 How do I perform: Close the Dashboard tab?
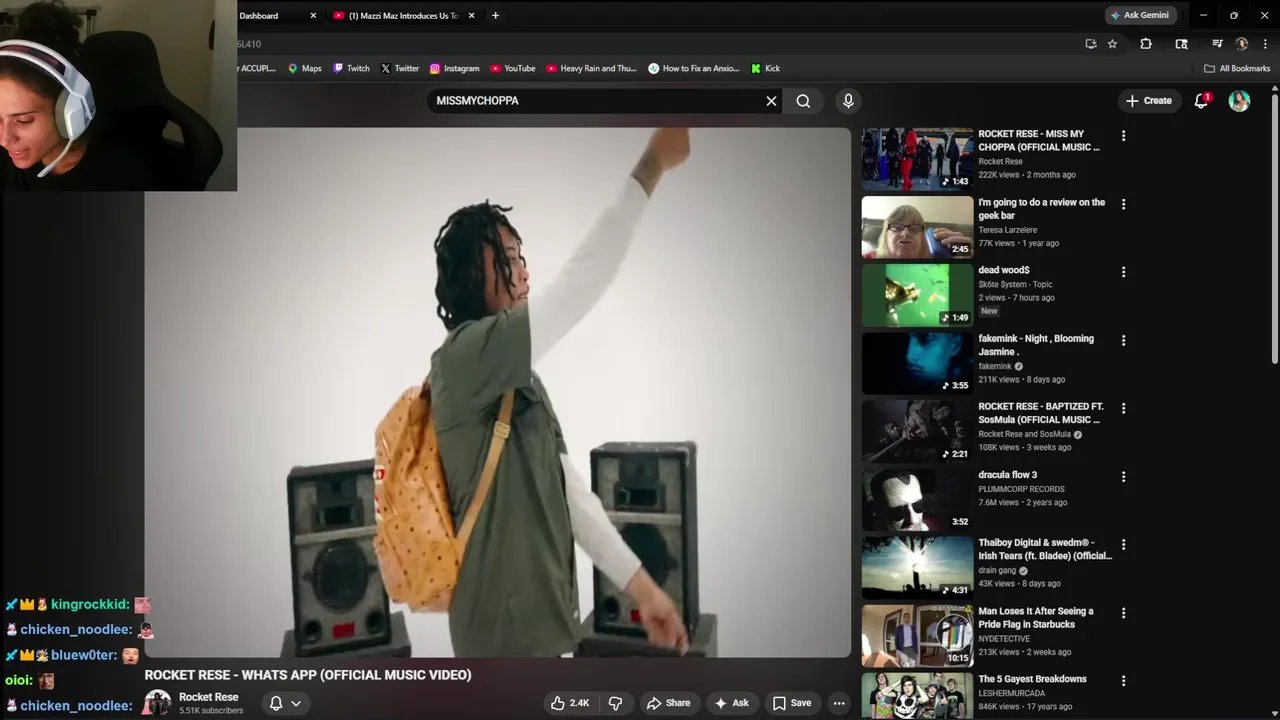[313, 15]
